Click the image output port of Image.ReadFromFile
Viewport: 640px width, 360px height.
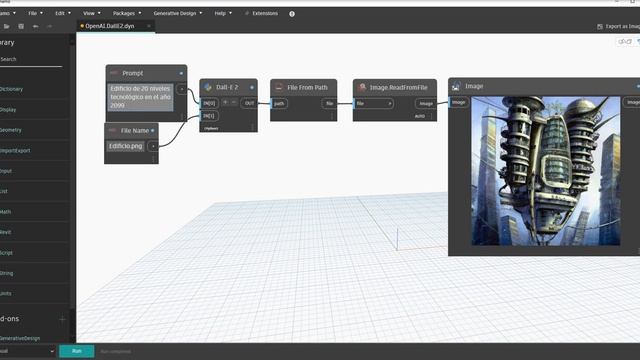426,104
